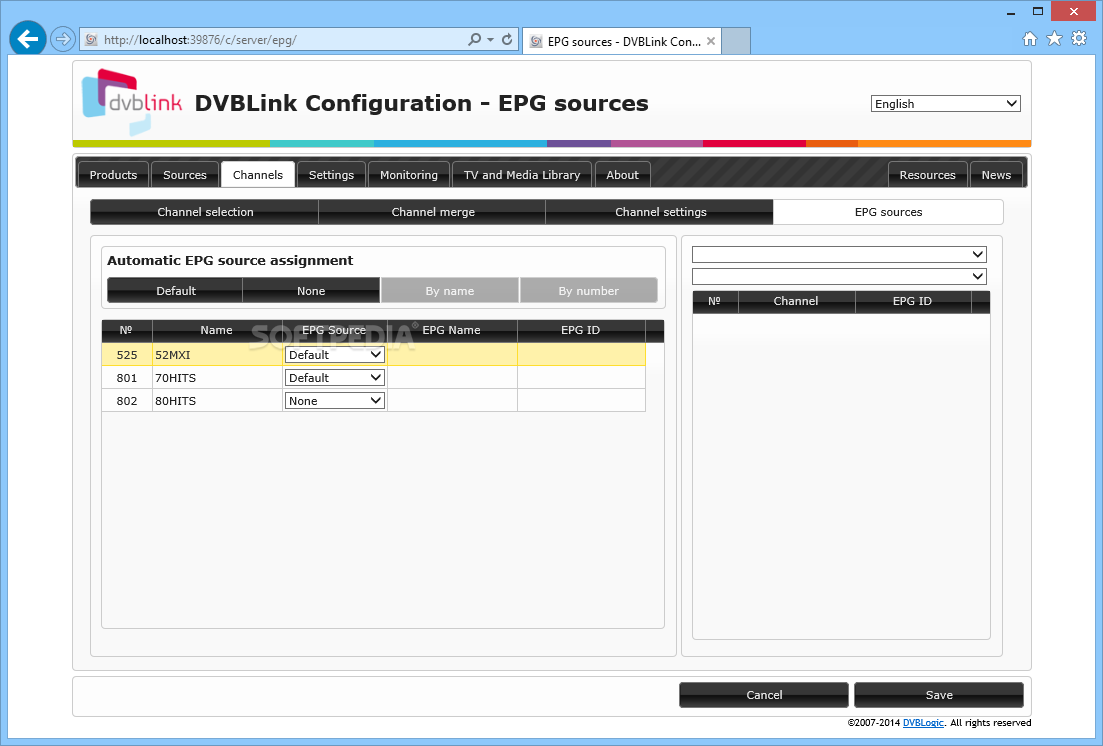
Task: Click the By name assignment button
Action: (x=450, y=291)
